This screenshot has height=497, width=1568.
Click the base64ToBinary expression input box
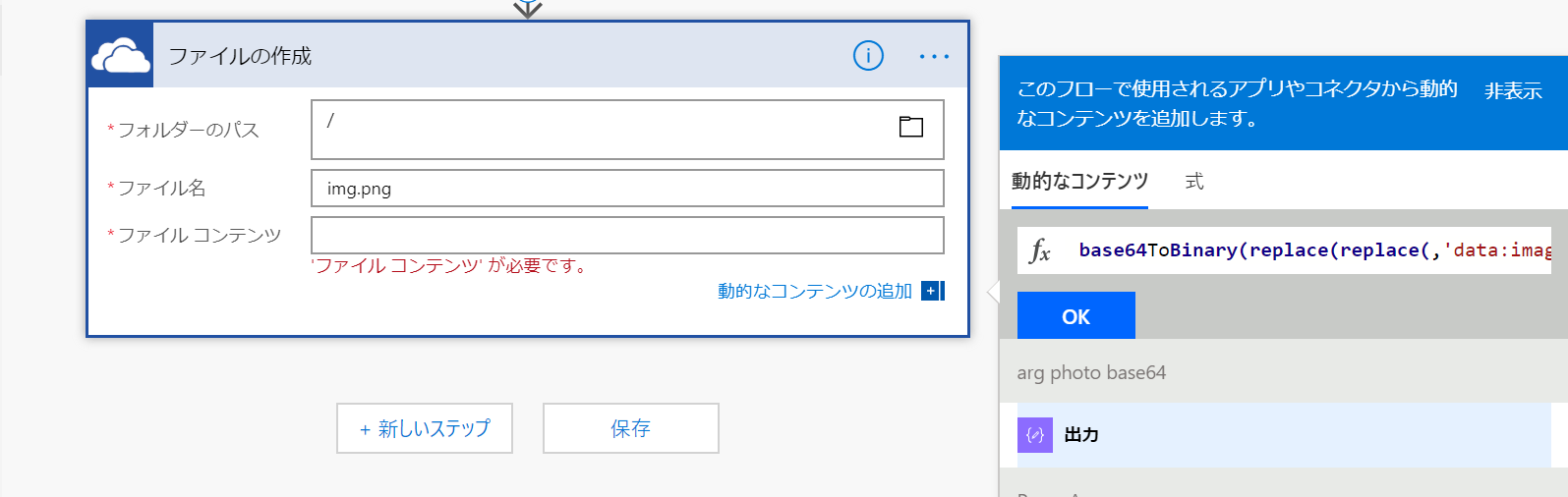[1284, 250]
